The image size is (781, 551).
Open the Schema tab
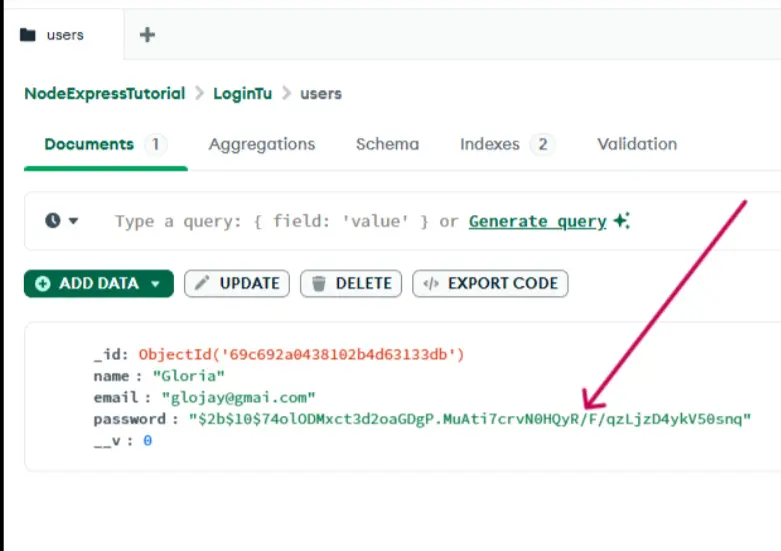tap(388, 144)
